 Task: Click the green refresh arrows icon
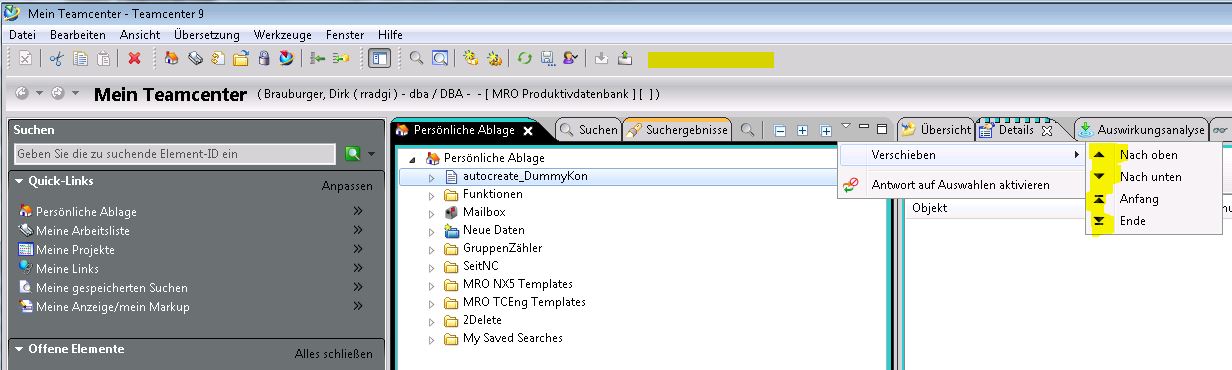tap(524, 58)
